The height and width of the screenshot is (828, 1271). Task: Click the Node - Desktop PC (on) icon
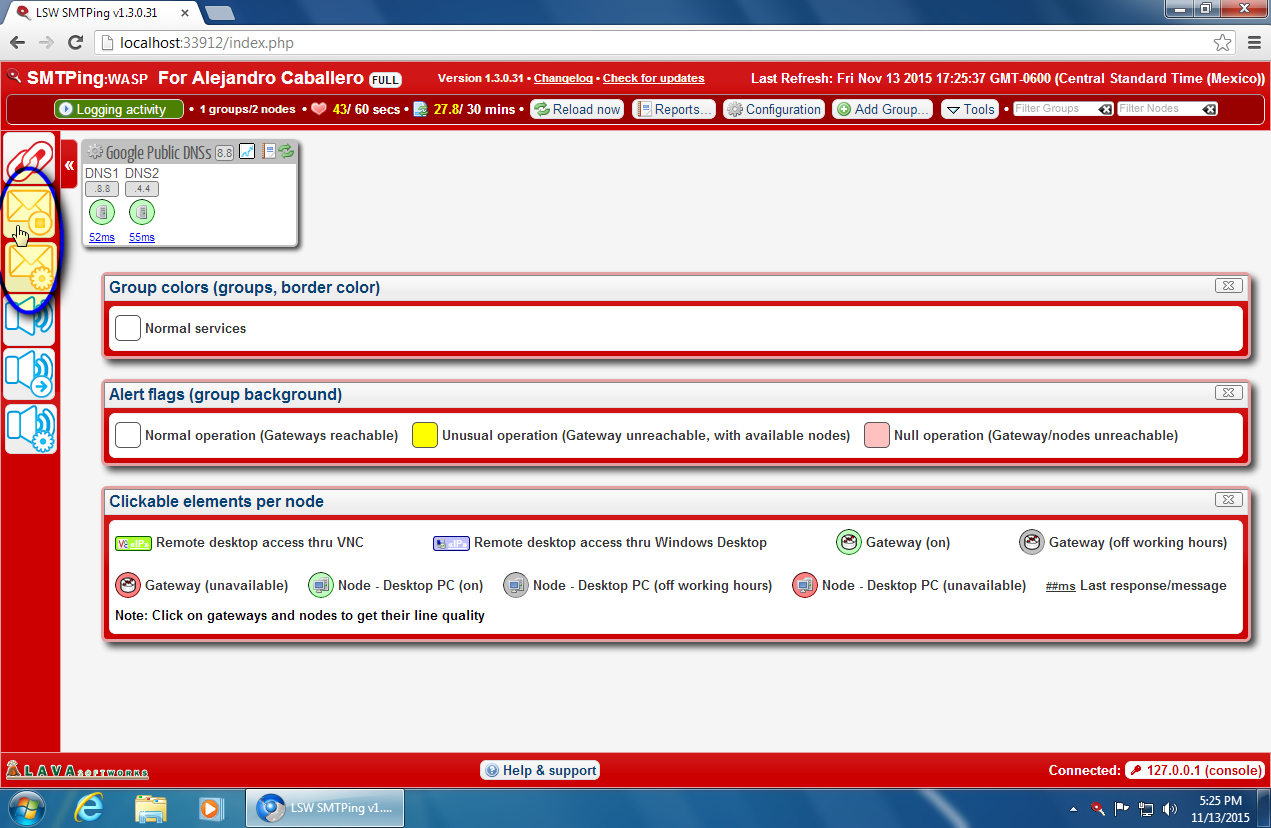coord(320,585)
